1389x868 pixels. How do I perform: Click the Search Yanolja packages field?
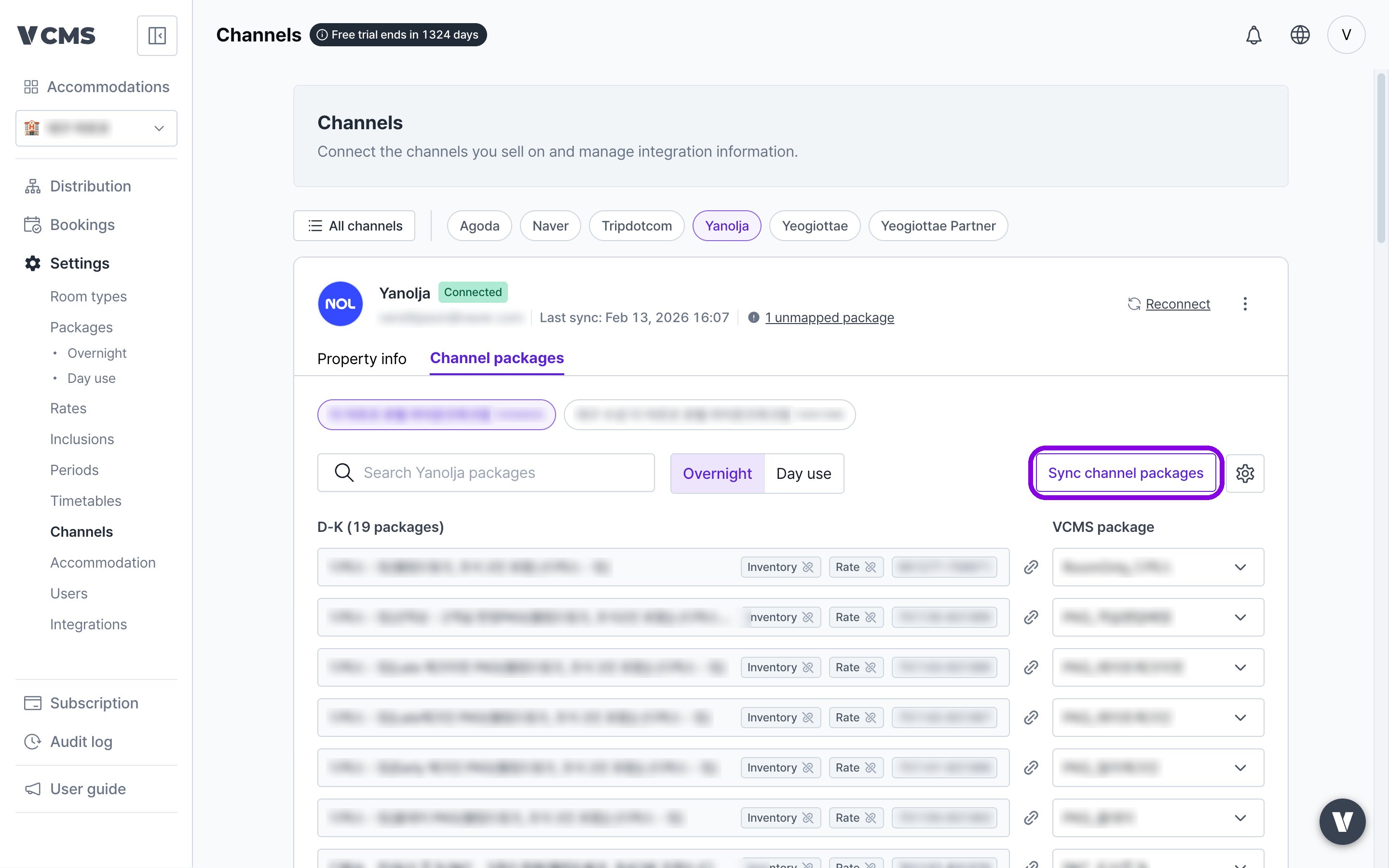(486, 473)
